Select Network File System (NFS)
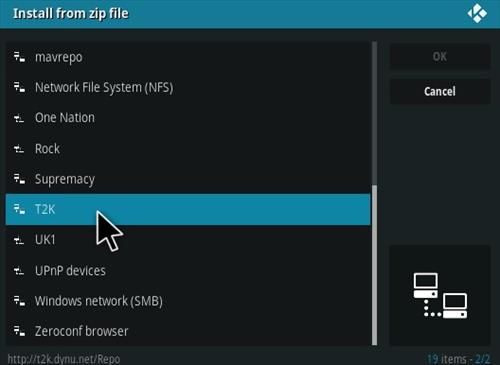The image size is (500, 365). pos(188,88)
